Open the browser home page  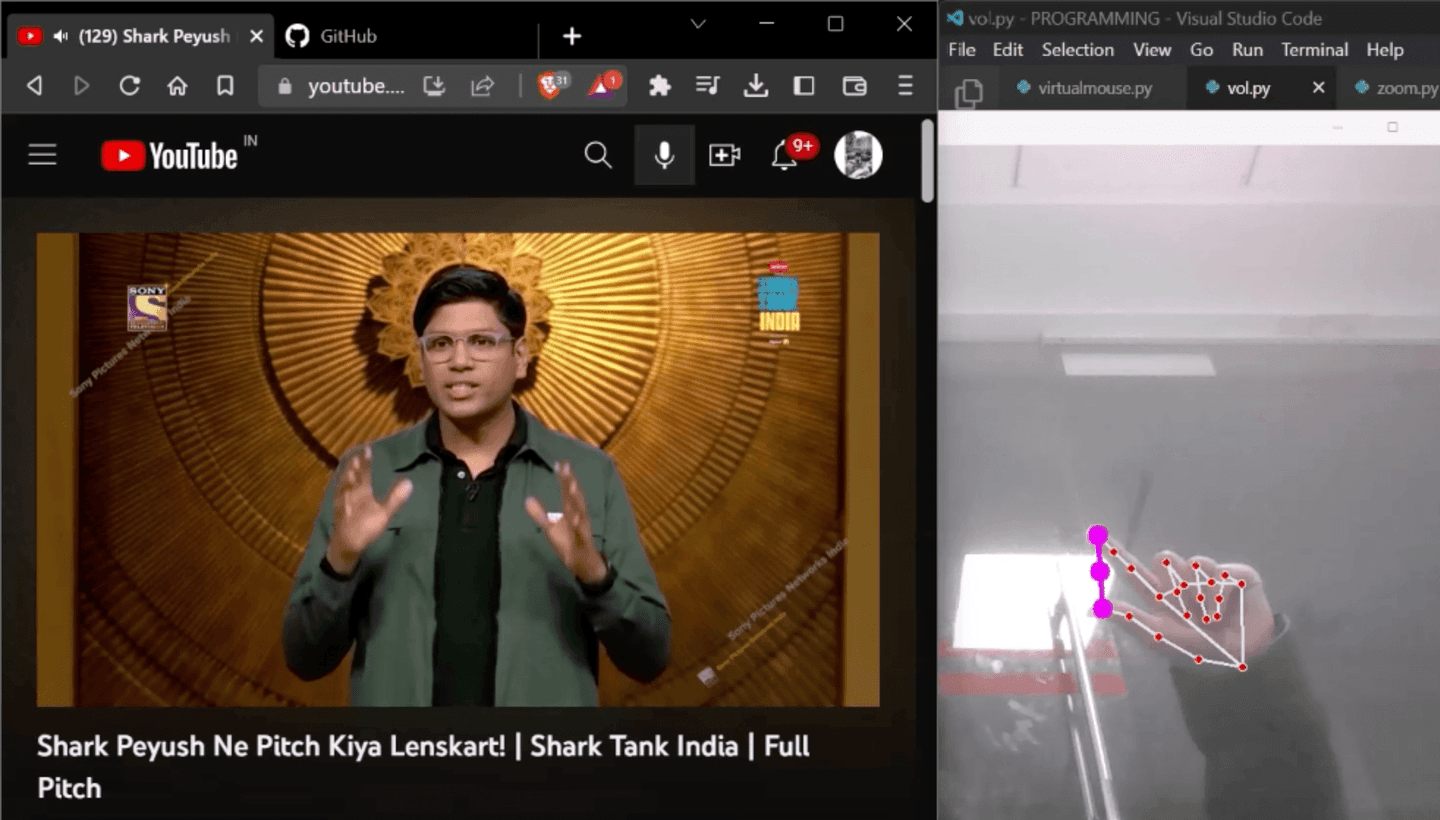click(177, 86)
